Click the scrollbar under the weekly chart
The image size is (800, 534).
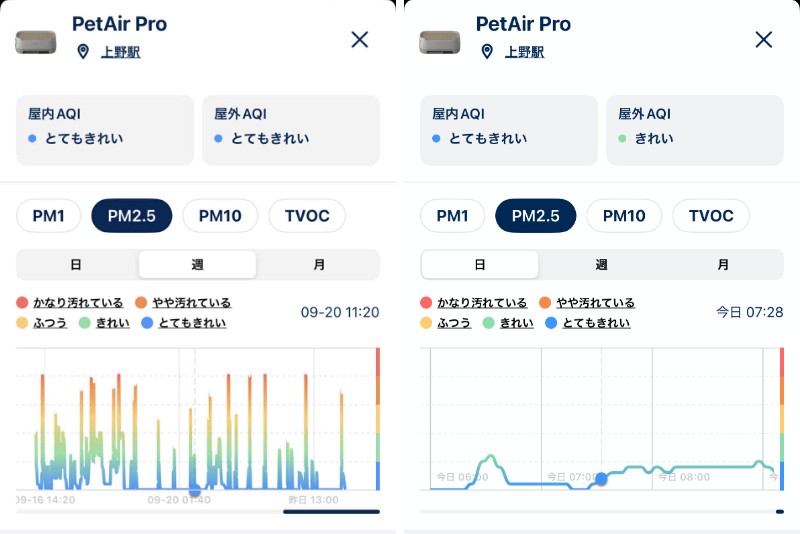pos(331,512)
